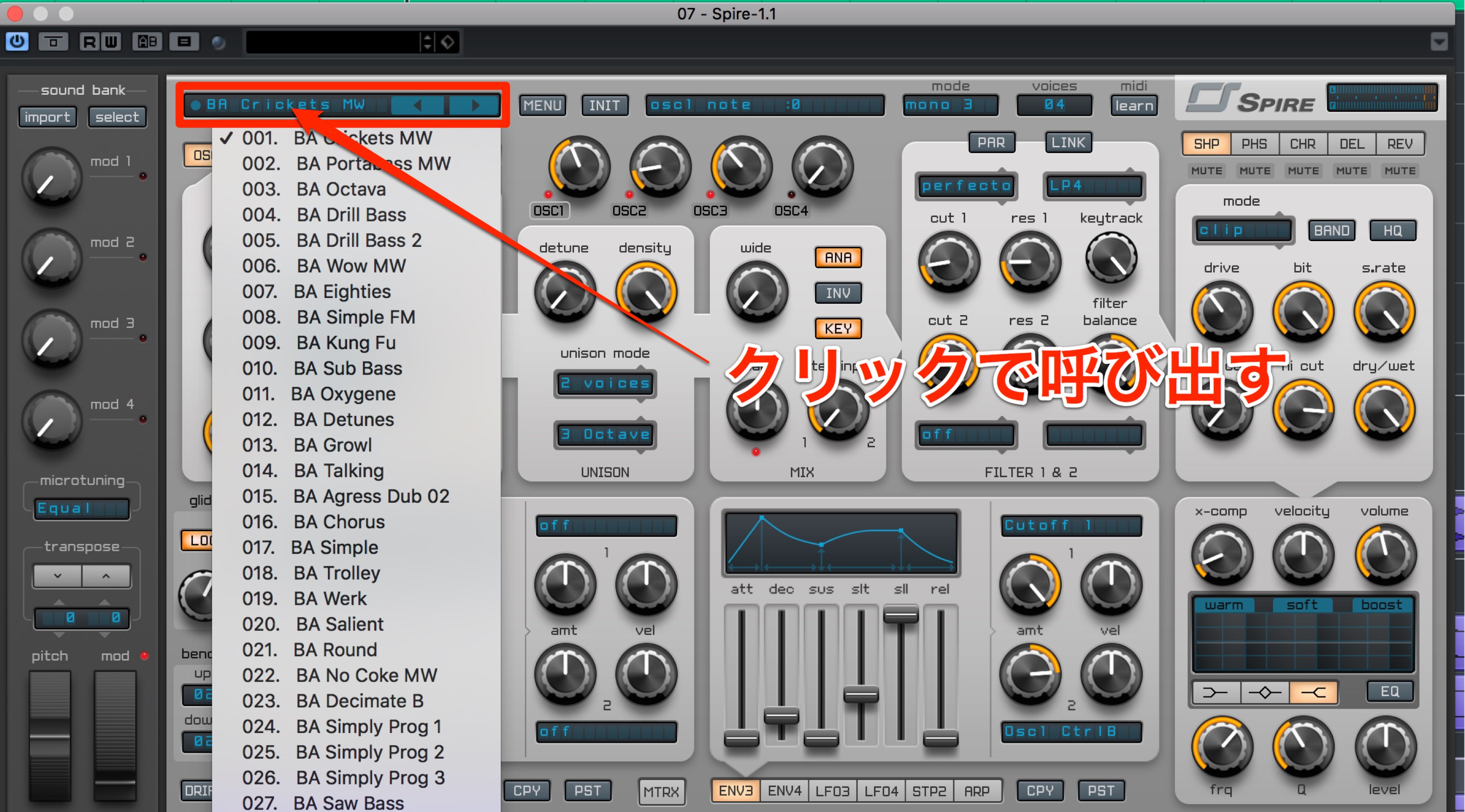Toggle the HQ button
Viewport: 1465px width, 812px height.
click(1392, 230)
